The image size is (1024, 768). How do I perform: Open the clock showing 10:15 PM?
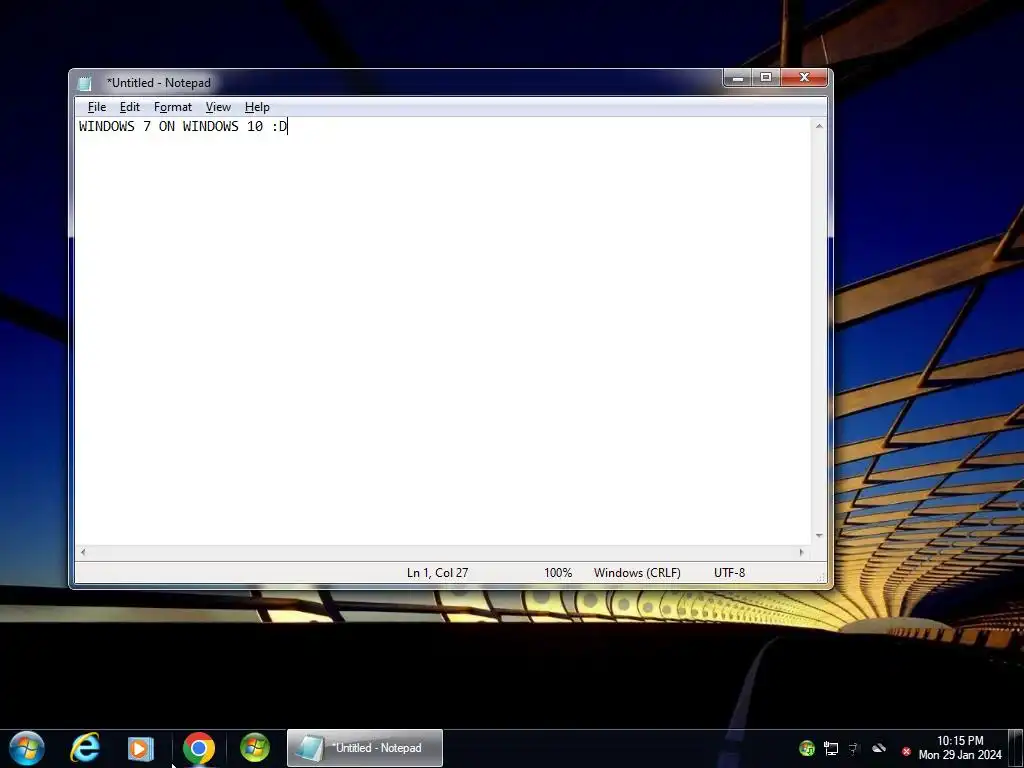click(960, 748)
